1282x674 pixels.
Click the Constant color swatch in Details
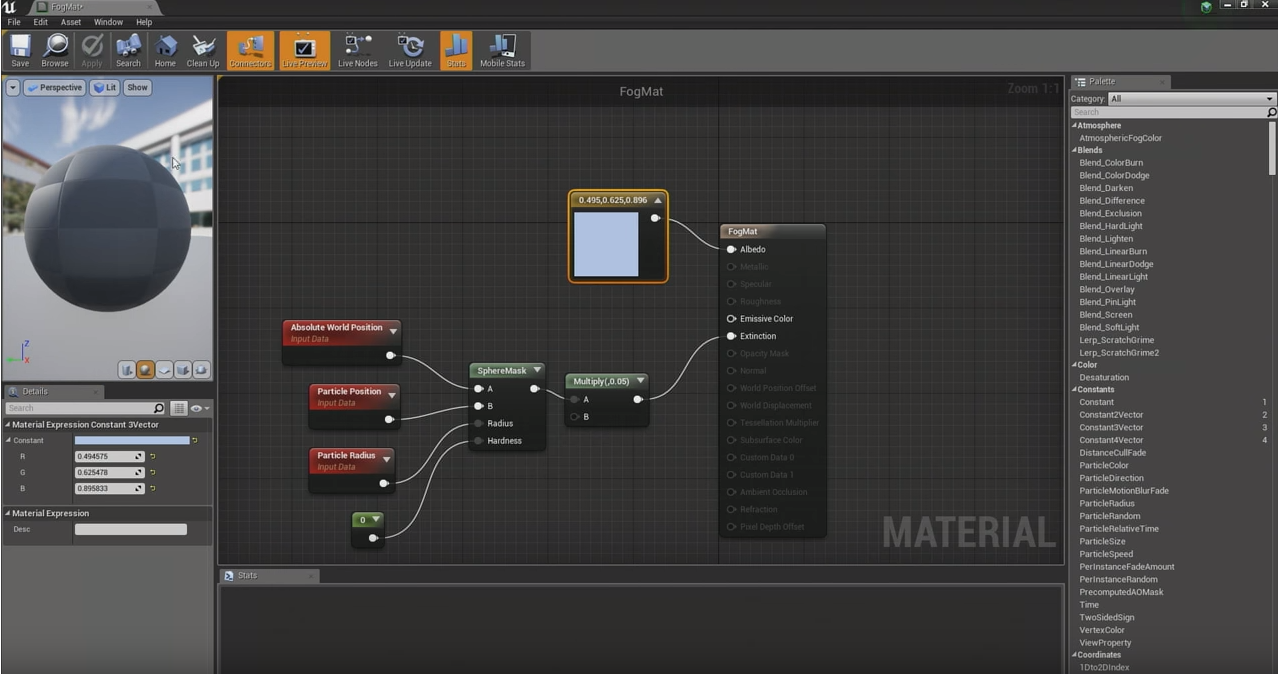[130, 440]
